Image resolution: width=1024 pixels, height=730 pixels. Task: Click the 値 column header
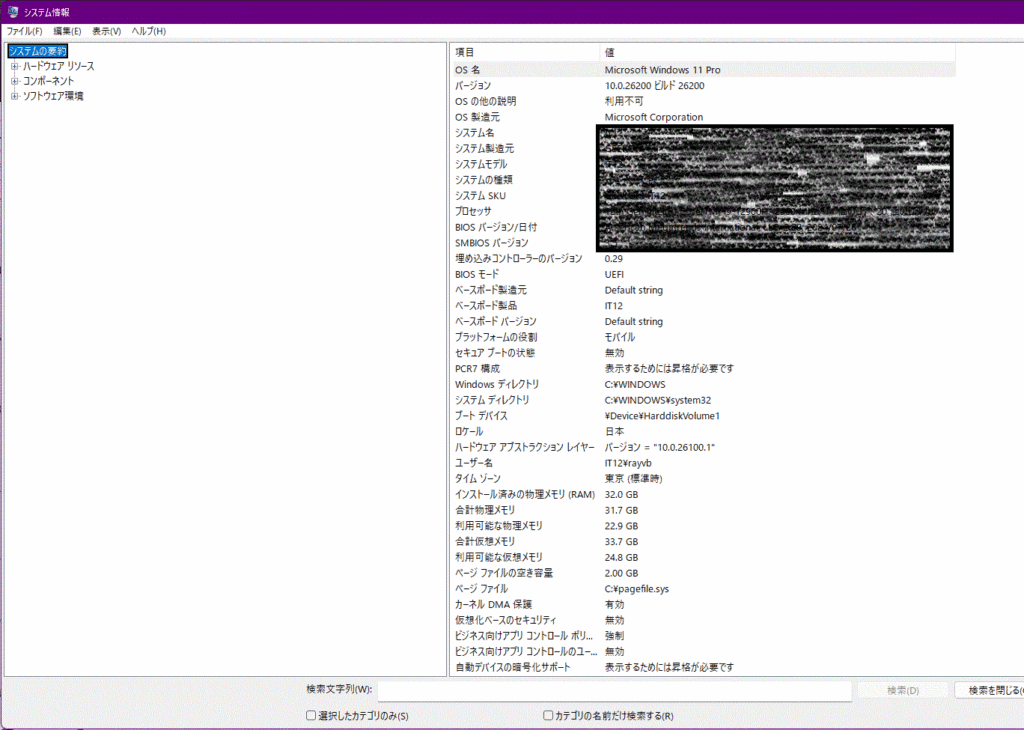(777, 52)
